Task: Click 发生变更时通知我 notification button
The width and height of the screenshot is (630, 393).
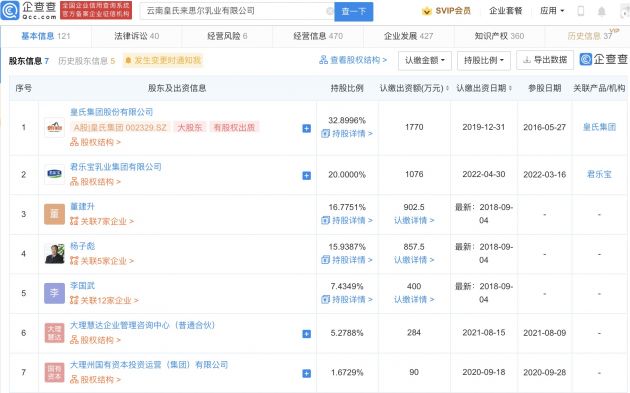Action: coord(163,60)
